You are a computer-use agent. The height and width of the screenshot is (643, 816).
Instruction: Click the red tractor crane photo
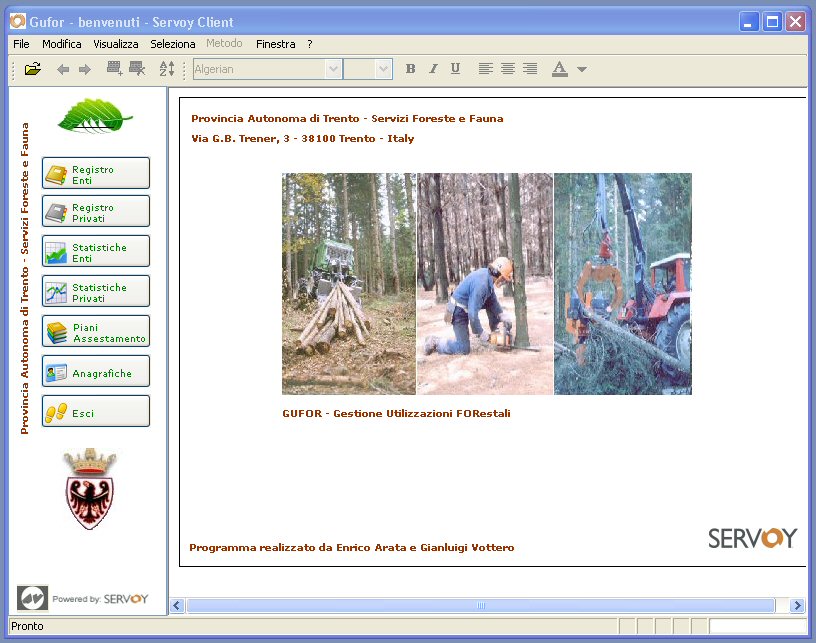623,284
